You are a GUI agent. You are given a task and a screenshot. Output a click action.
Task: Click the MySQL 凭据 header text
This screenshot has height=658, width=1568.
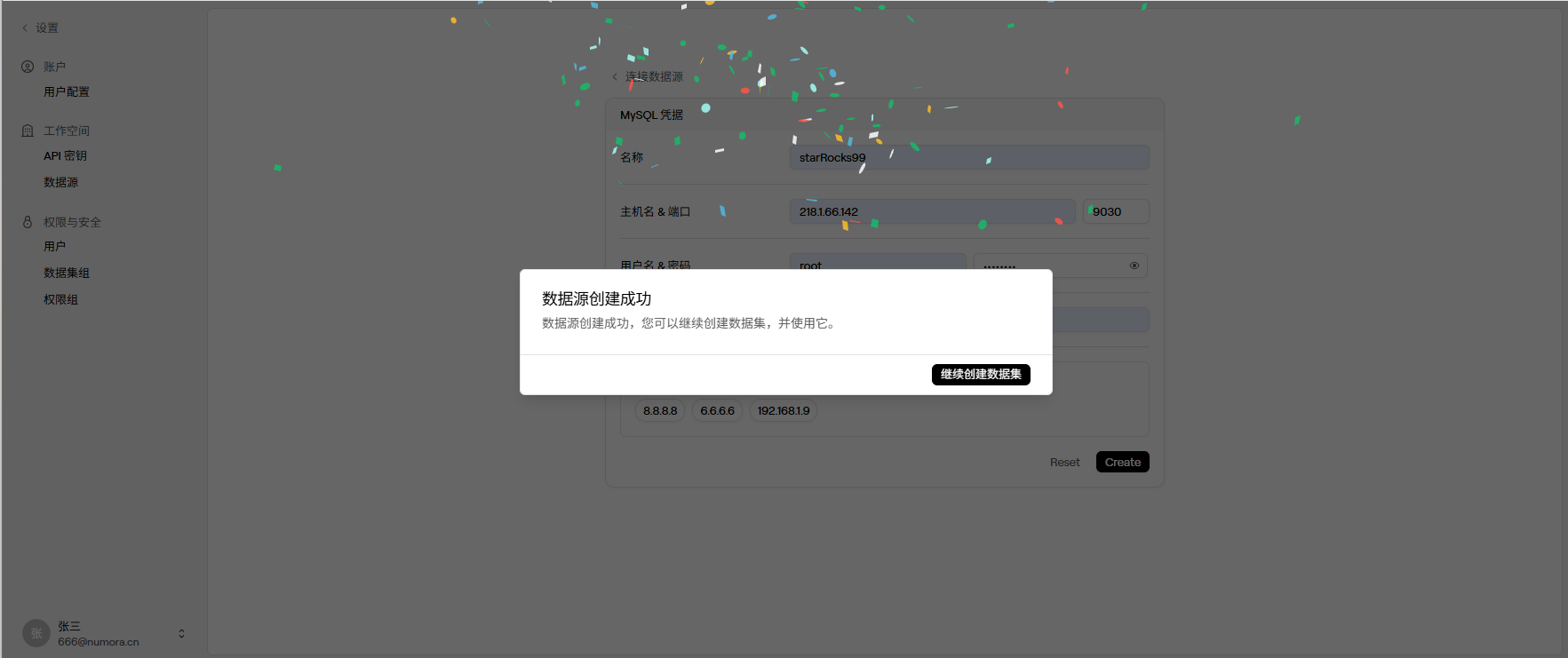[x=651, y=115]
